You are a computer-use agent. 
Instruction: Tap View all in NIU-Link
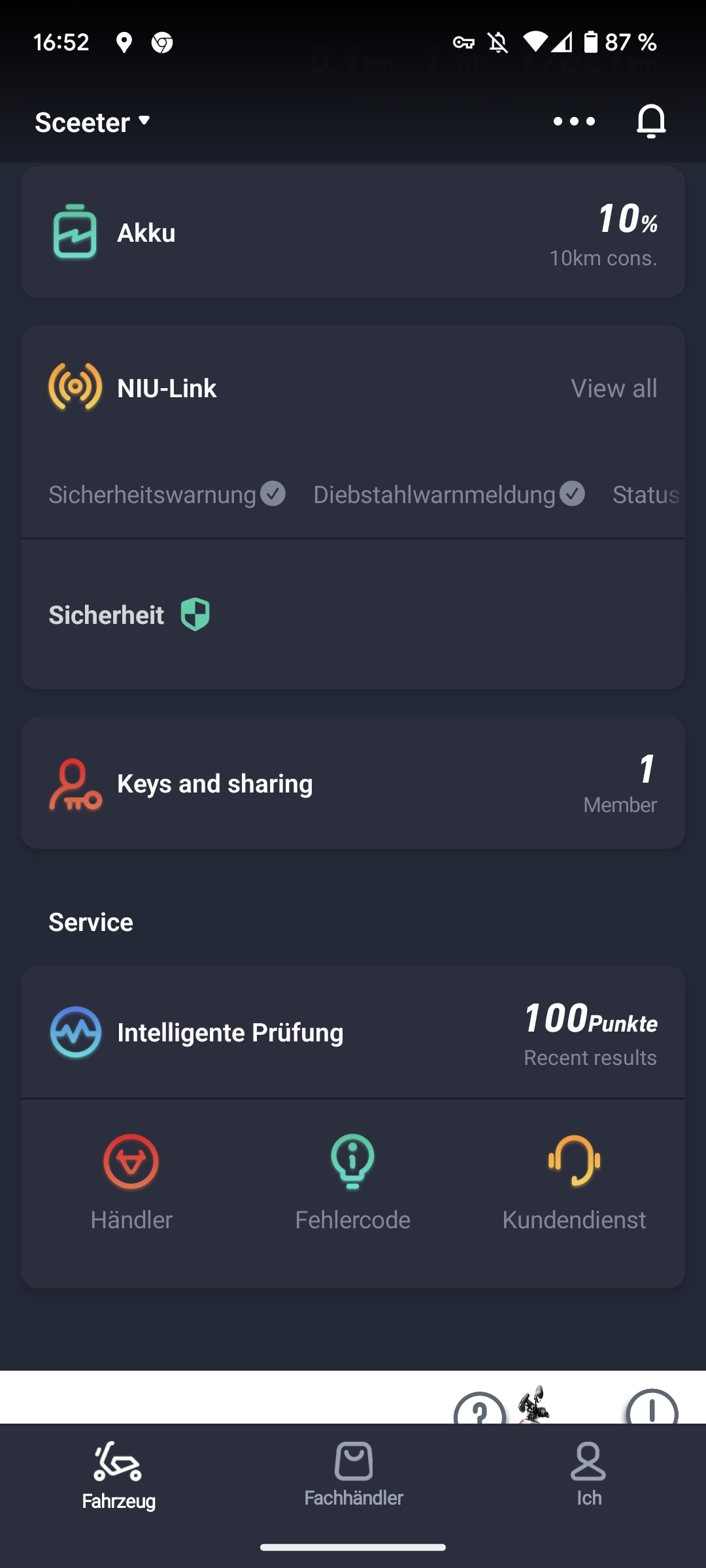coord(614,388)
